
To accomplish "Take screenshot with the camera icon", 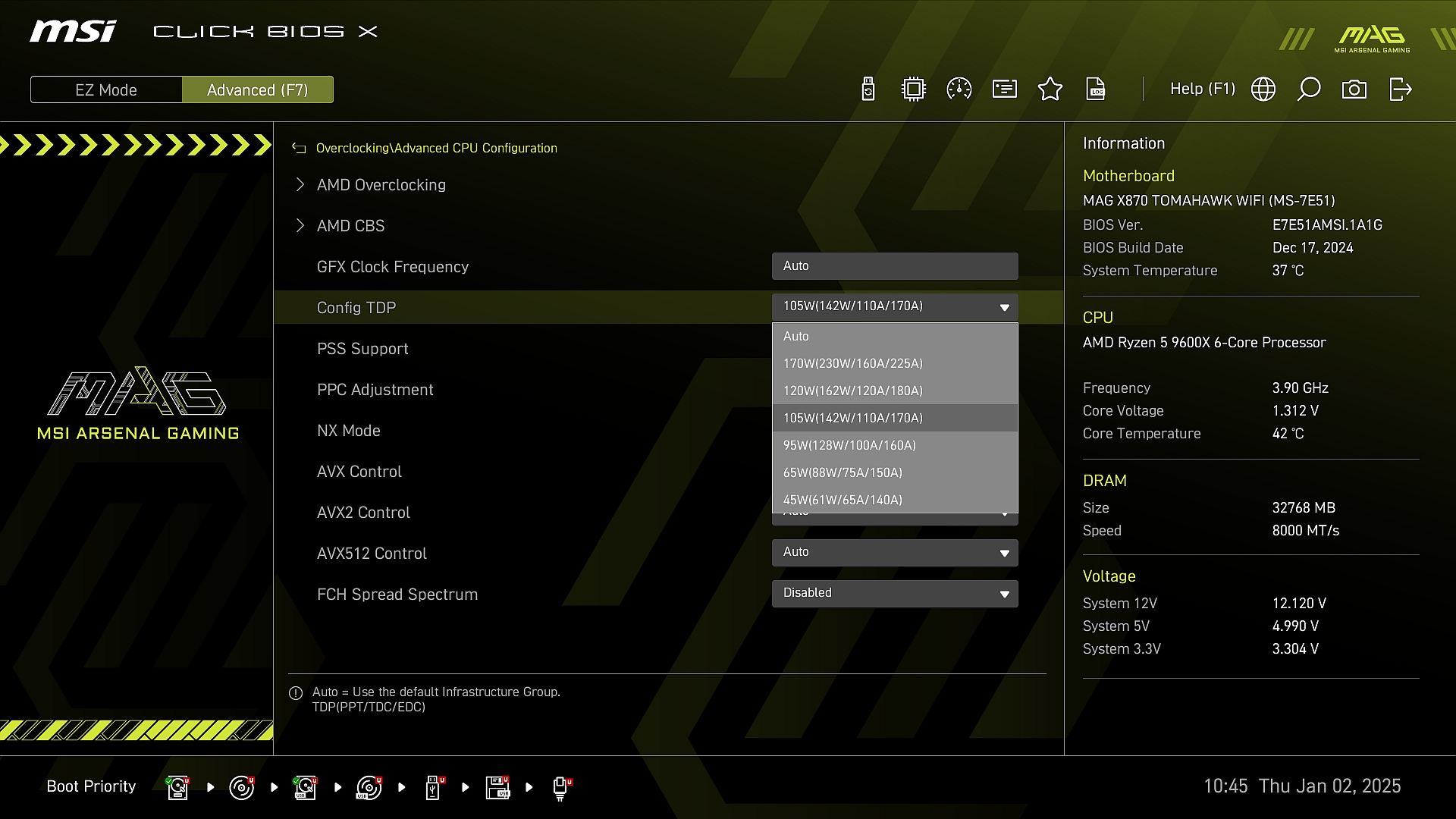I will (1354, 89).
